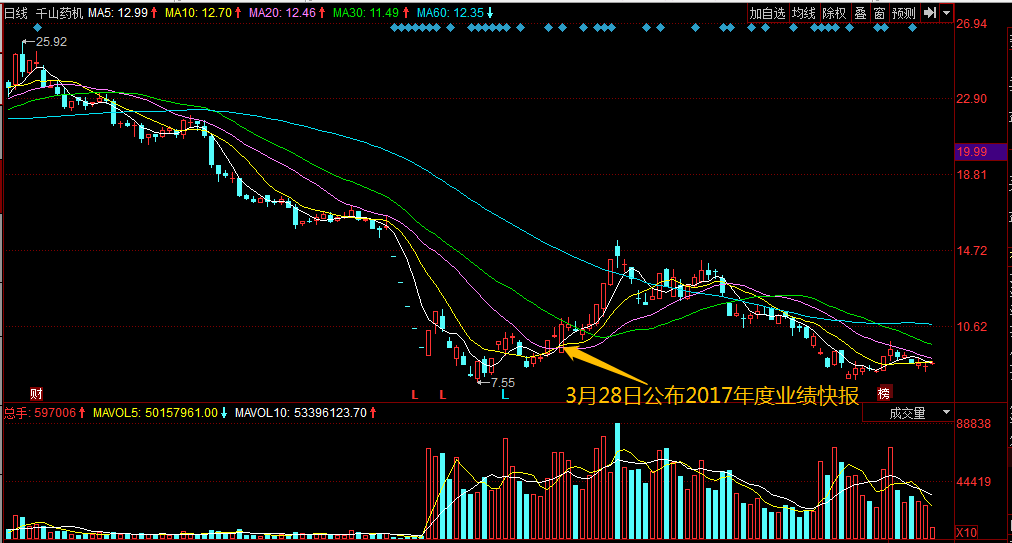Click the red 财 financial report marker
Image resolution: width=1012 pixels, height=543 pixels.
click(37, 393)
